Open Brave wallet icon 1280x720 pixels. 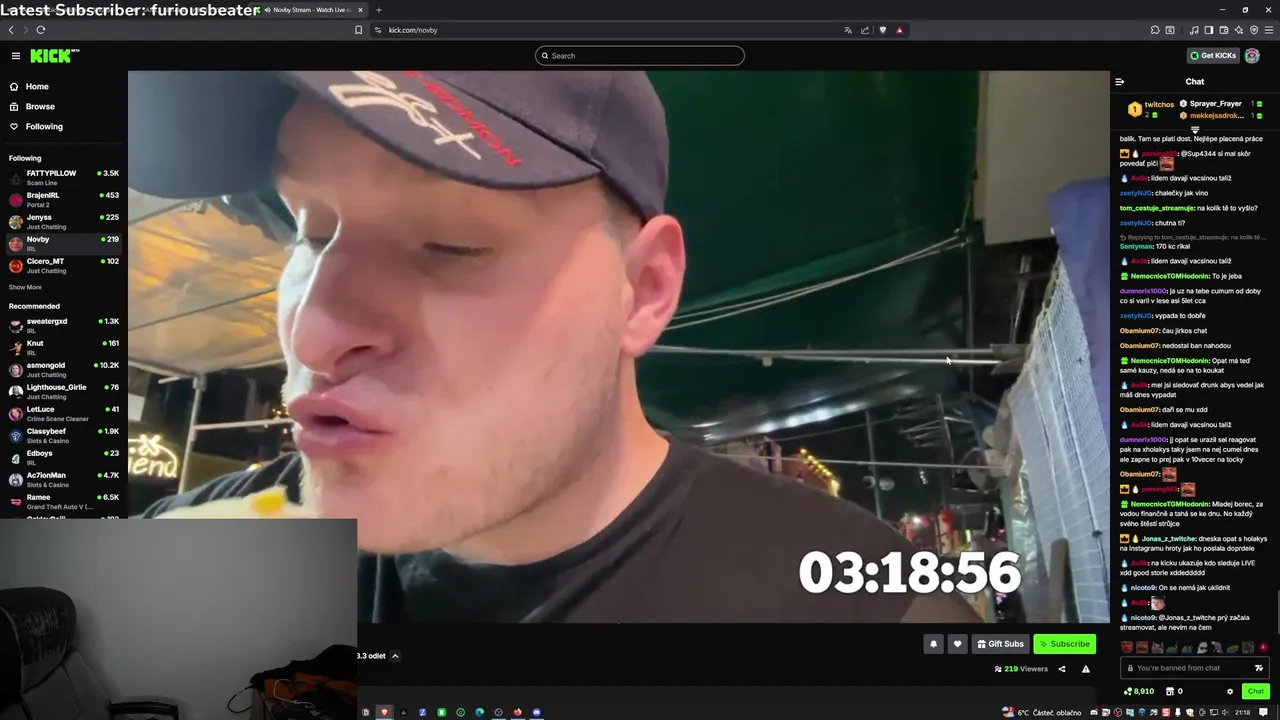click(1224, 30)
